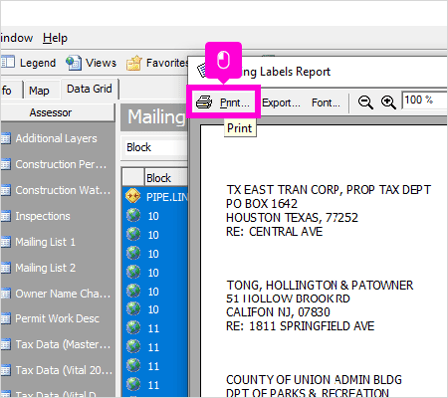The height and width of the screenshot is (398, 448).
Task: Click the Print printer icon
Action: [x=204, y=102]
